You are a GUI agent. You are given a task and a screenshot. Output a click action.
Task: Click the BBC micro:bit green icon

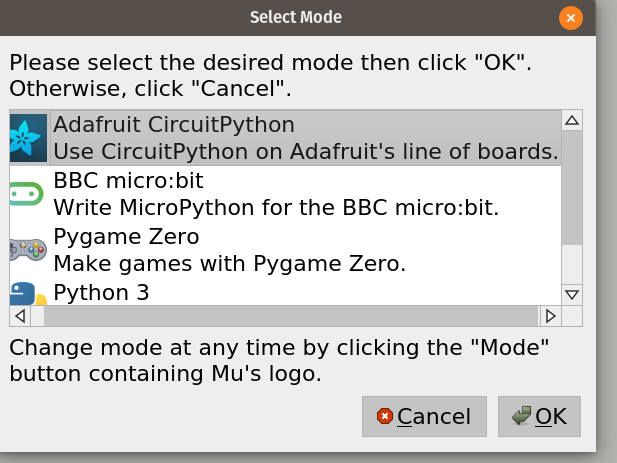(x=26, y=194)
